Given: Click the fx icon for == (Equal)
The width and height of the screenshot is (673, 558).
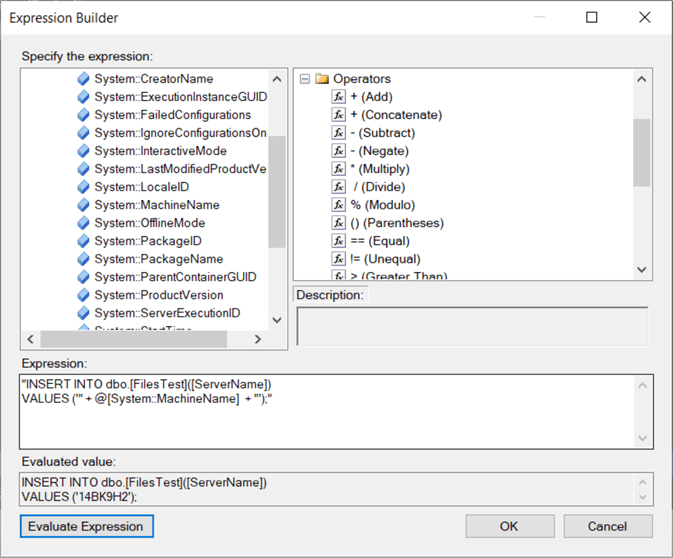Looking at the screenshot, I should tap(339, 241).
